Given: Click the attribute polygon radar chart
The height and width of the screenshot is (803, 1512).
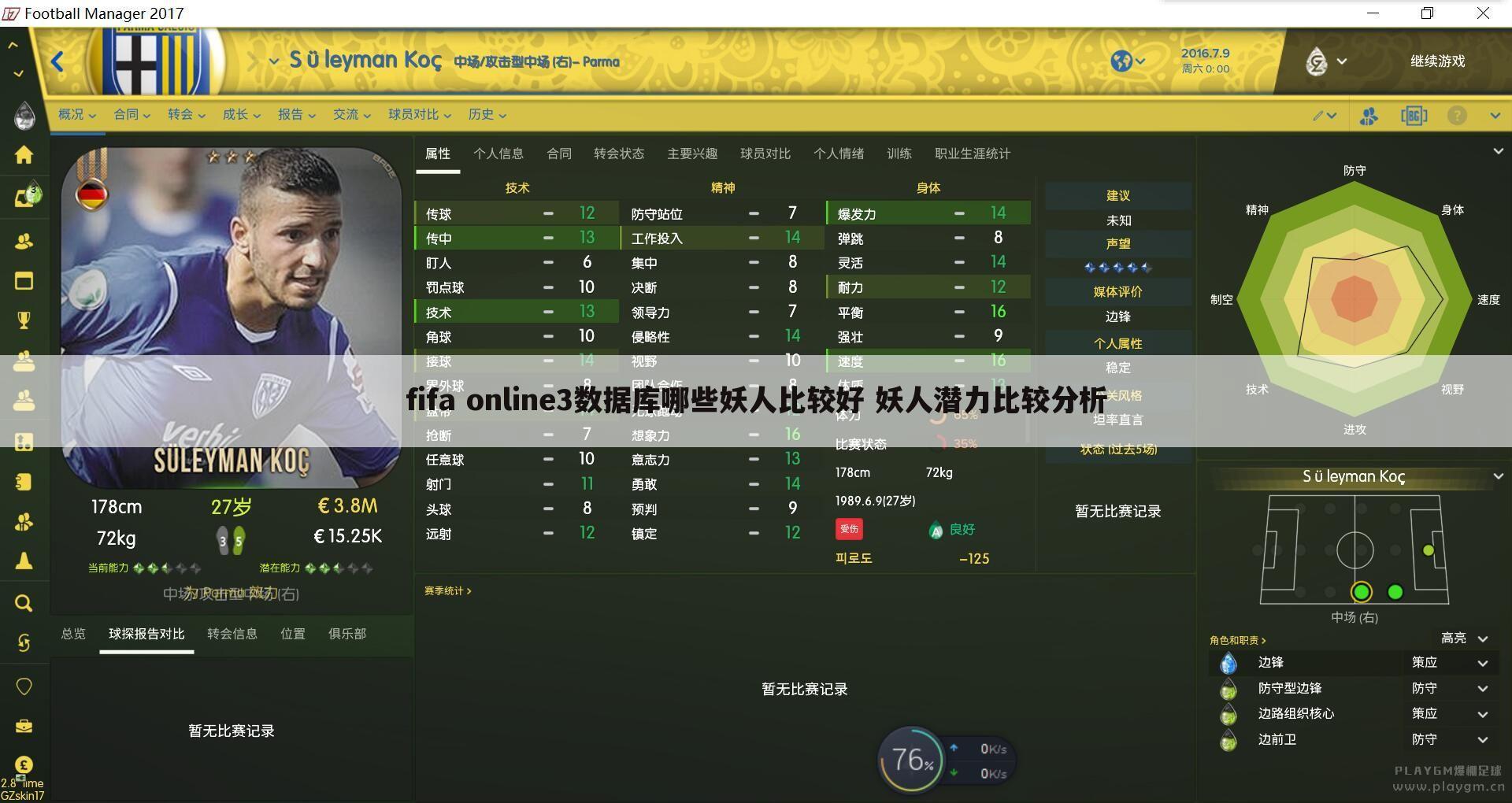Looking at the screenshot, I should point(1354,299).
